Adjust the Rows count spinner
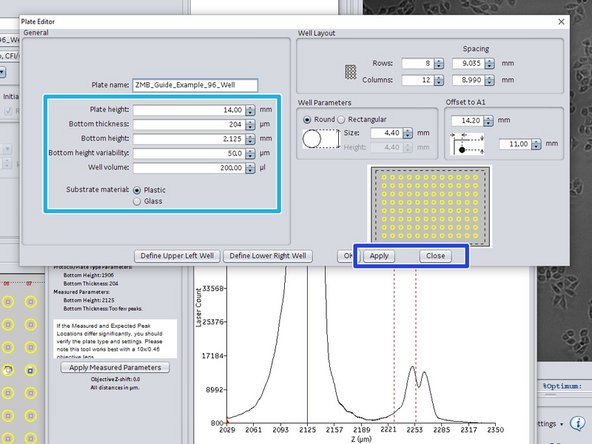Viewport: 592px width, 444px height. [x=439, y=63]
